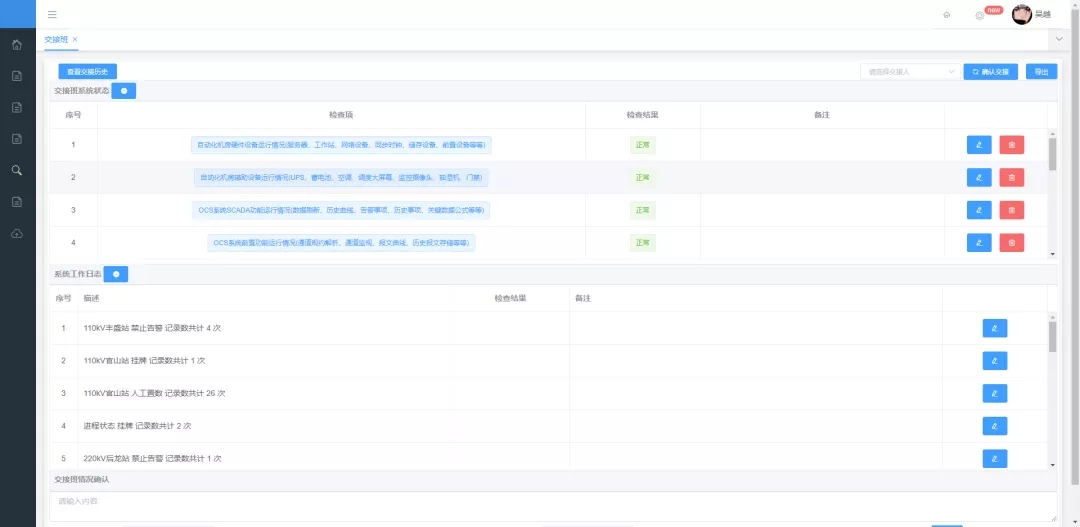This screenshot has width=1080, height=527.
Task: Open the 请选择交接人 dropdown
Action: [909, 72]
